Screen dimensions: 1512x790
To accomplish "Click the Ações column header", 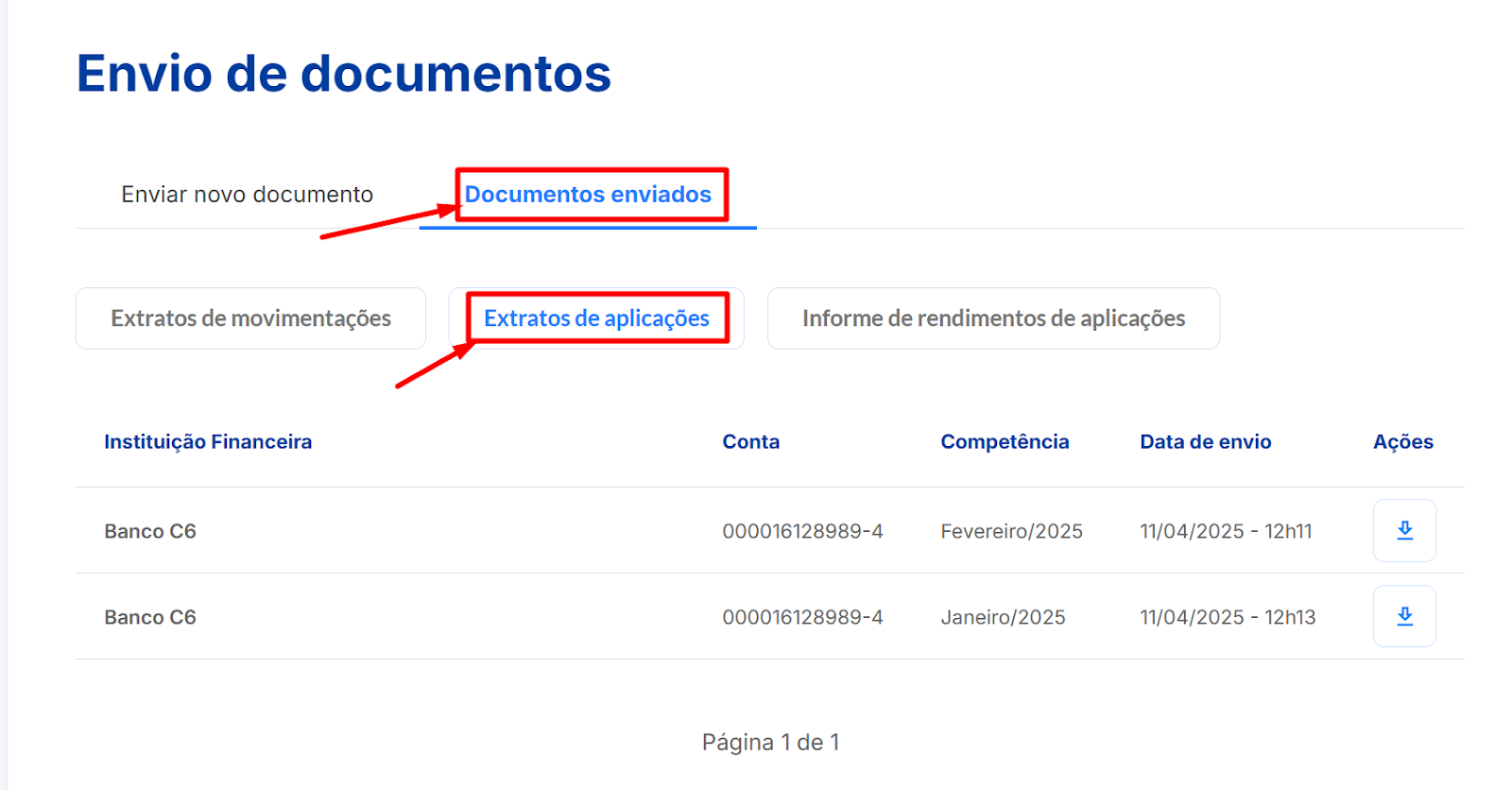I will click(1402, 441).
